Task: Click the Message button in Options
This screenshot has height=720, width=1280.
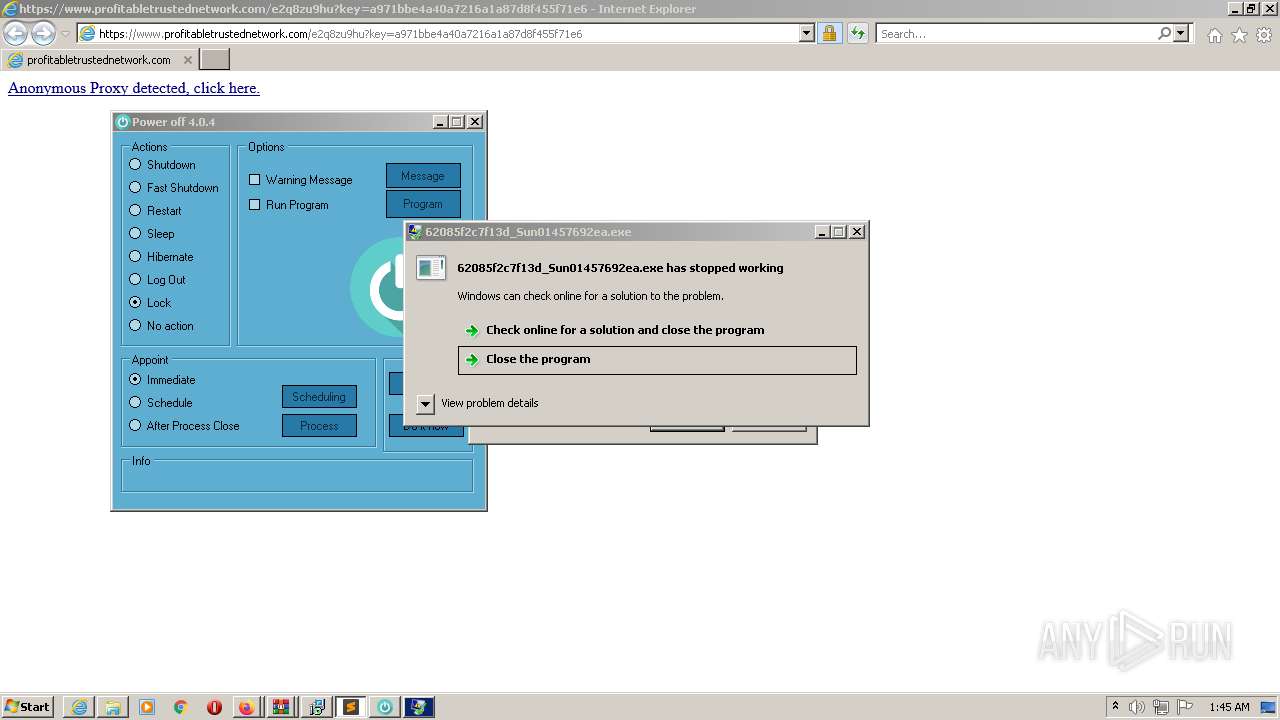Action: point(423,176)
